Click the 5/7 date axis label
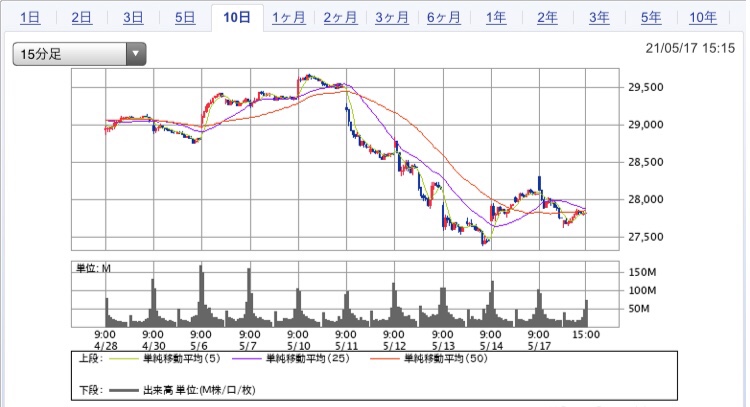Viewport: 750px width, 407px height. [249, 346]
